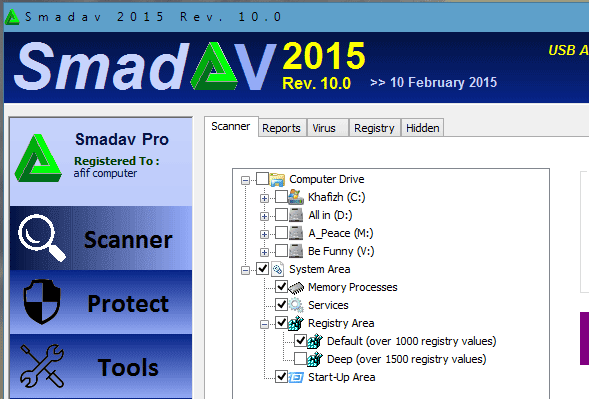Expand the All in (D:) drive node
Screen dimensions: 589x399
click(264, 216)
